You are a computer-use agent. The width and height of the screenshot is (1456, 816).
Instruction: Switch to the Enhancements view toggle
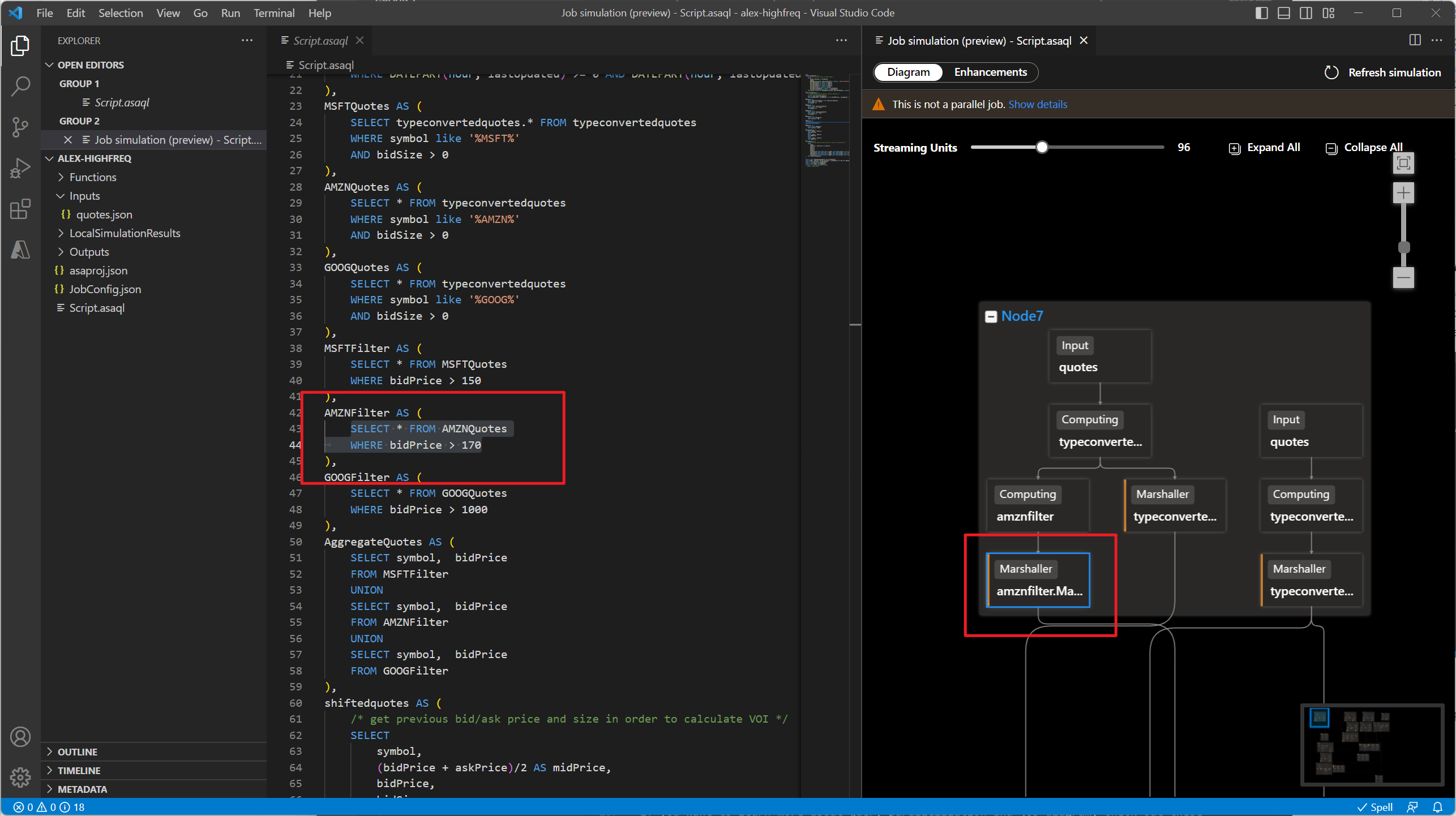coord(990,72)
